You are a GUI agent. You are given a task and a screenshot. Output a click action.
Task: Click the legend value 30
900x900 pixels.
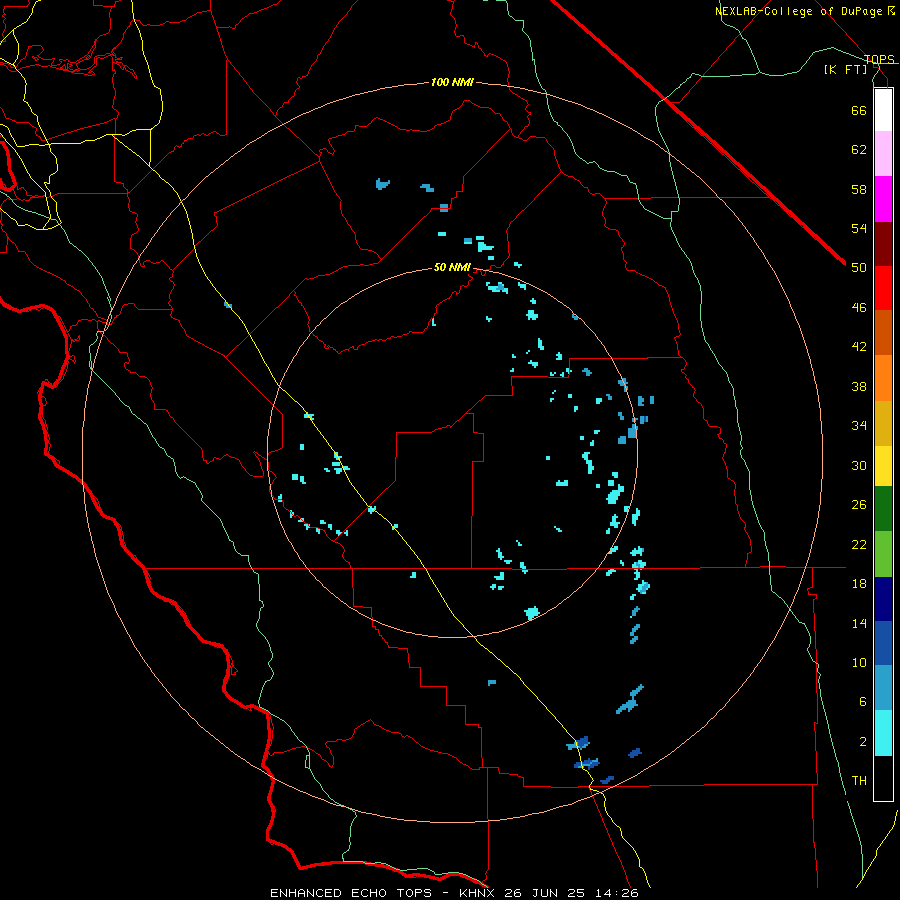(x=859, y=465)
